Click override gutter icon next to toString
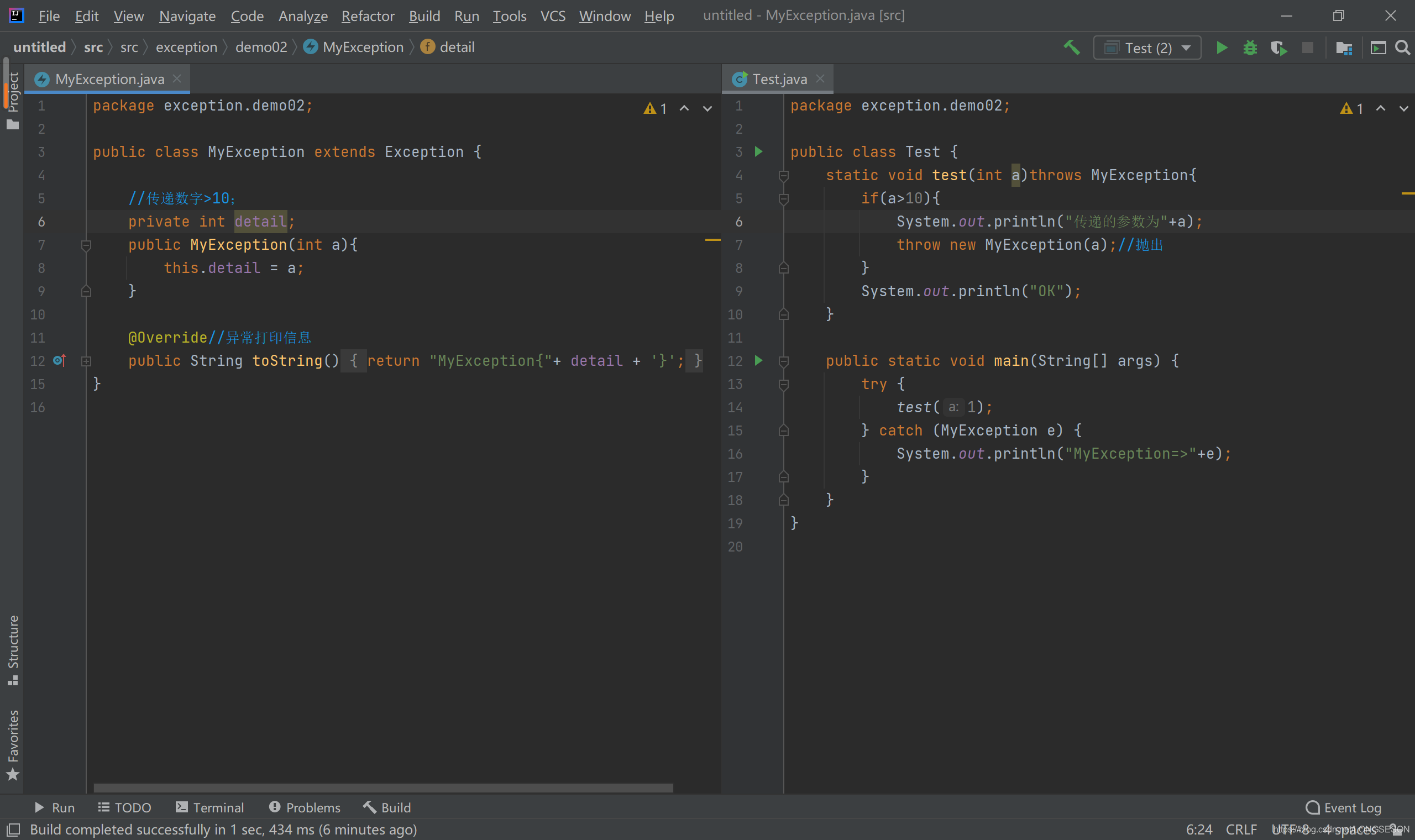Viewport: 1415px width, 840px height. (x=60, y=360)
